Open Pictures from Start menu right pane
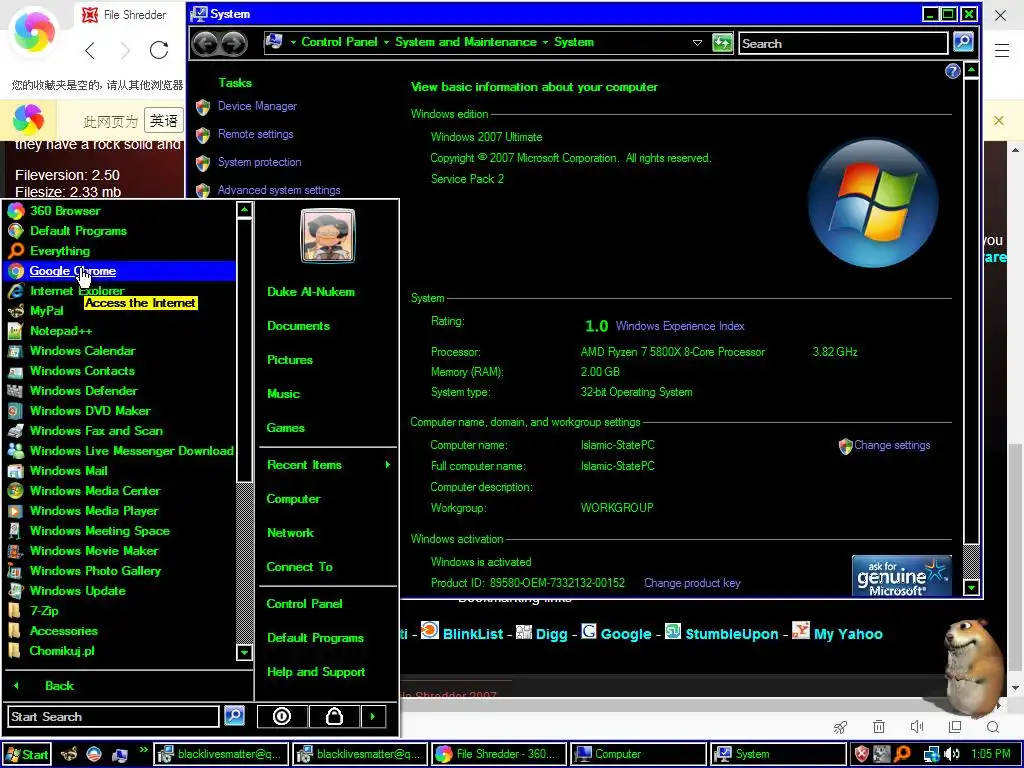This screenshot has width=1024, height=768. coord(289,360)
